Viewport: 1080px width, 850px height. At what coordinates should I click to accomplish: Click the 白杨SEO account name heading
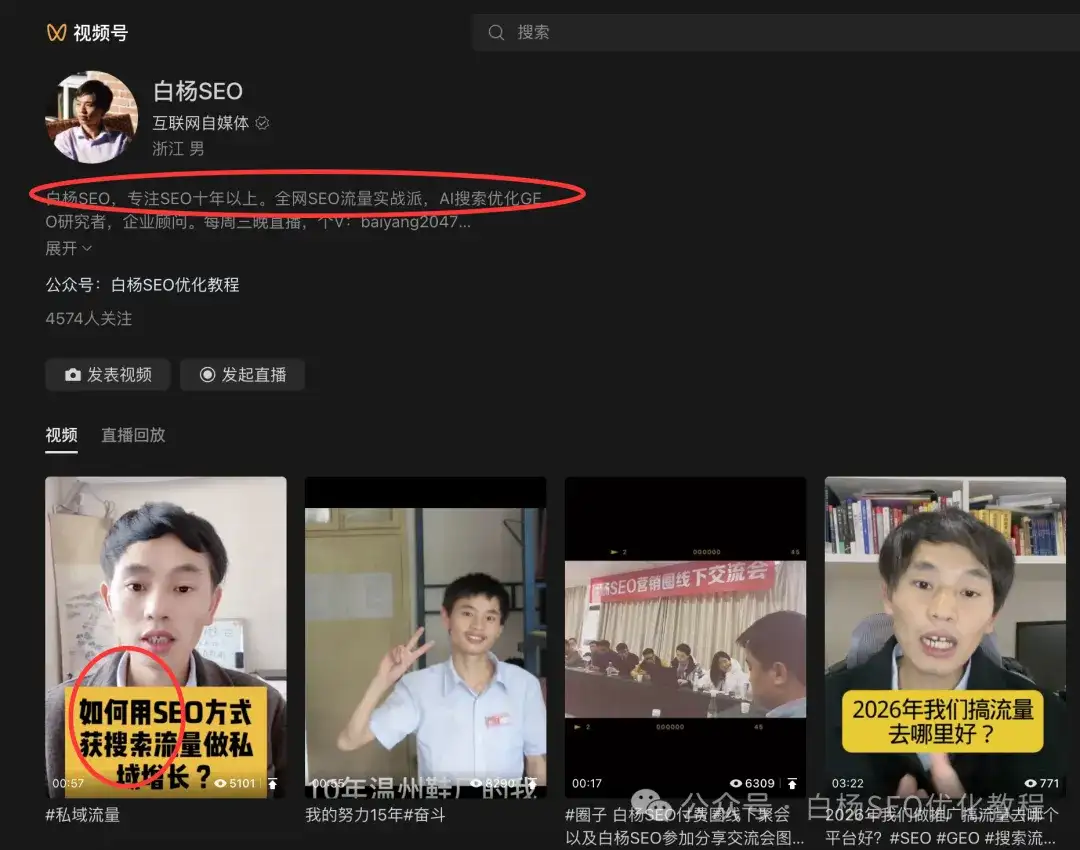(x=198, y=91)
